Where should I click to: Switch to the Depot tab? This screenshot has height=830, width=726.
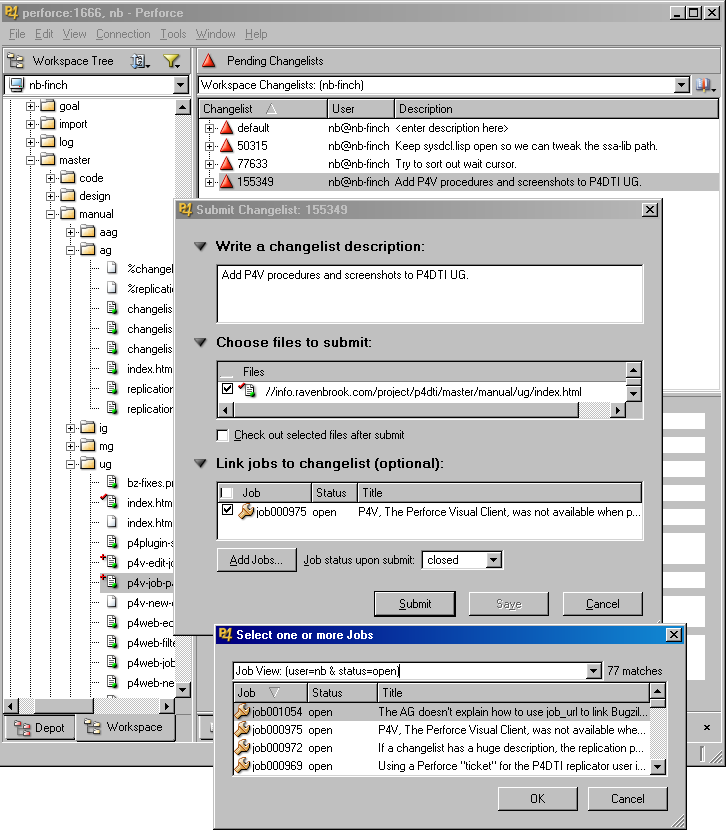click(x=39, y=727)
